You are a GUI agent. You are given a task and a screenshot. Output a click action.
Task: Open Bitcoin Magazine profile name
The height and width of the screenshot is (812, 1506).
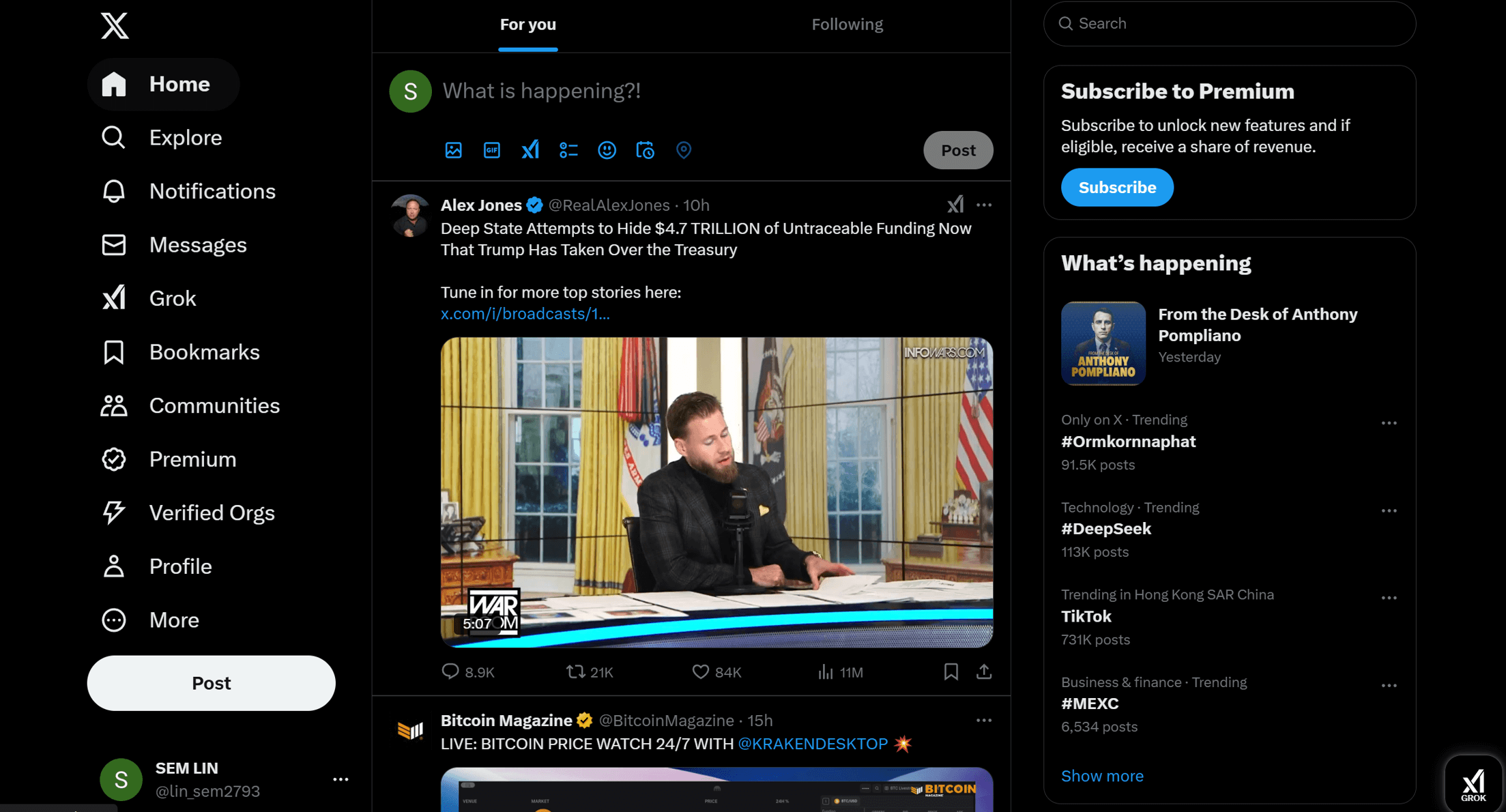click(506, 721)
